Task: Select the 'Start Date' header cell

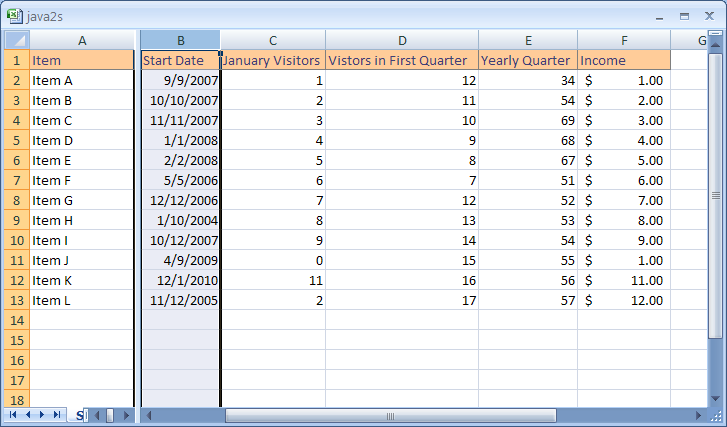Action: click(180, 60)
